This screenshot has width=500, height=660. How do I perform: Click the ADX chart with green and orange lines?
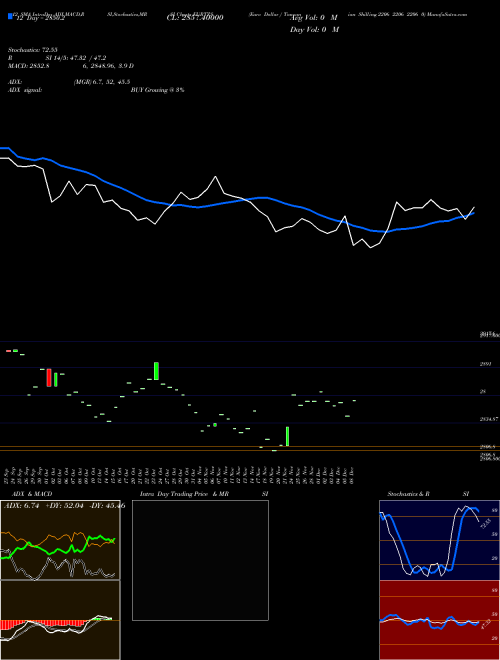(x=60, y=540)
